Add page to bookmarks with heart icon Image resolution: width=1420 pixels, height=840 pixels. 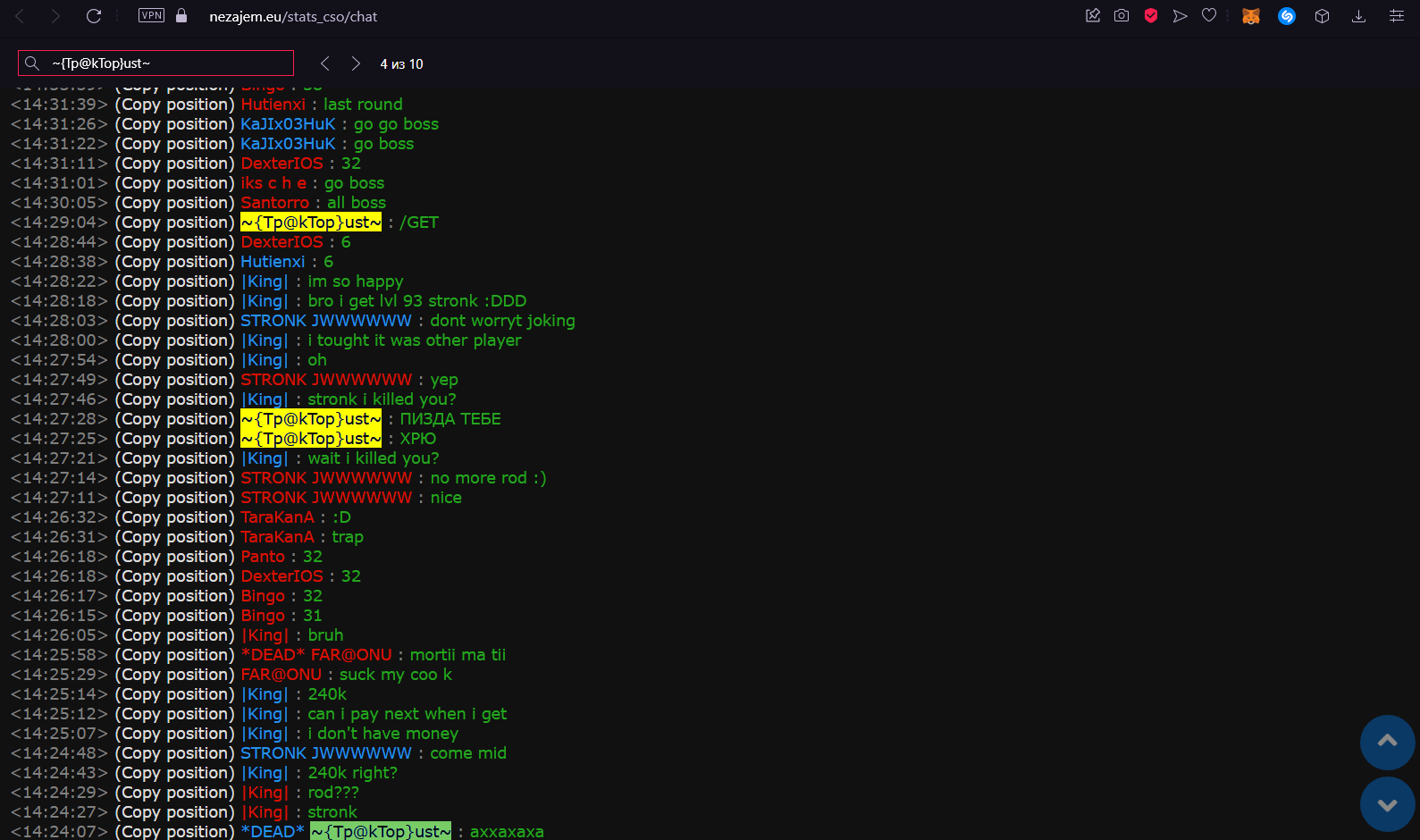[1209, 16]
